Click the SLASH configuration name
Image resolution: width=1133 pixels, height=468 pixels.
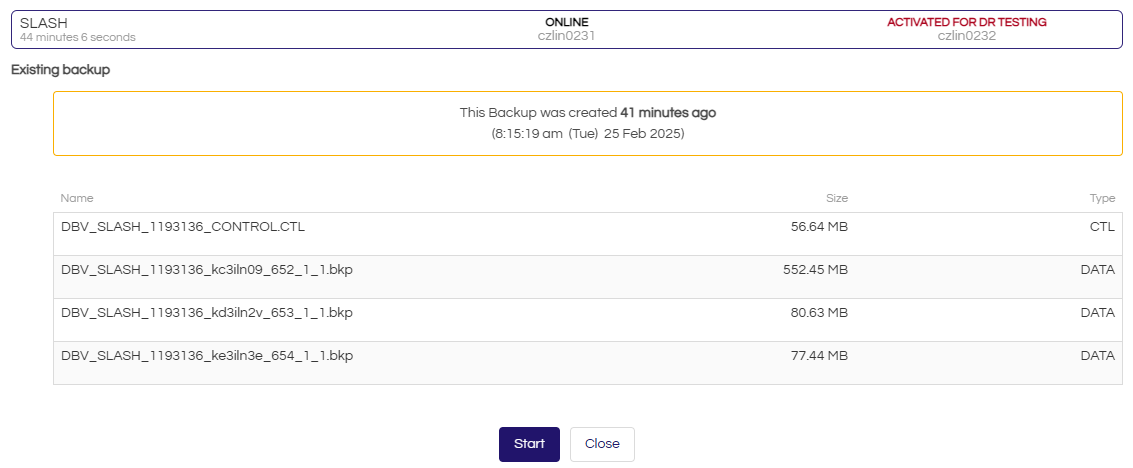click(x=44, y=22)
